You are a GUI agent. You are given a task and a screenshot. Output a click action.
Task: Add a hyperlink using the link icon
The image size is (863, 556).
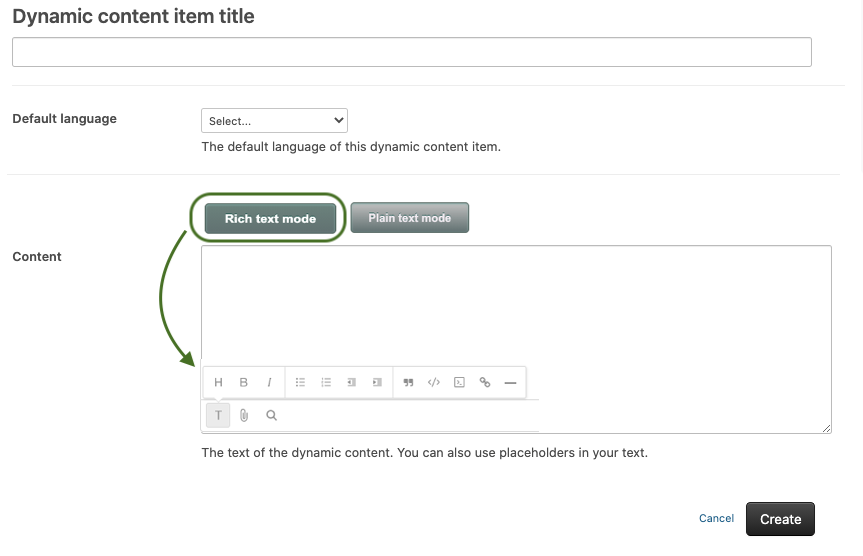click(x=485, y=382)
